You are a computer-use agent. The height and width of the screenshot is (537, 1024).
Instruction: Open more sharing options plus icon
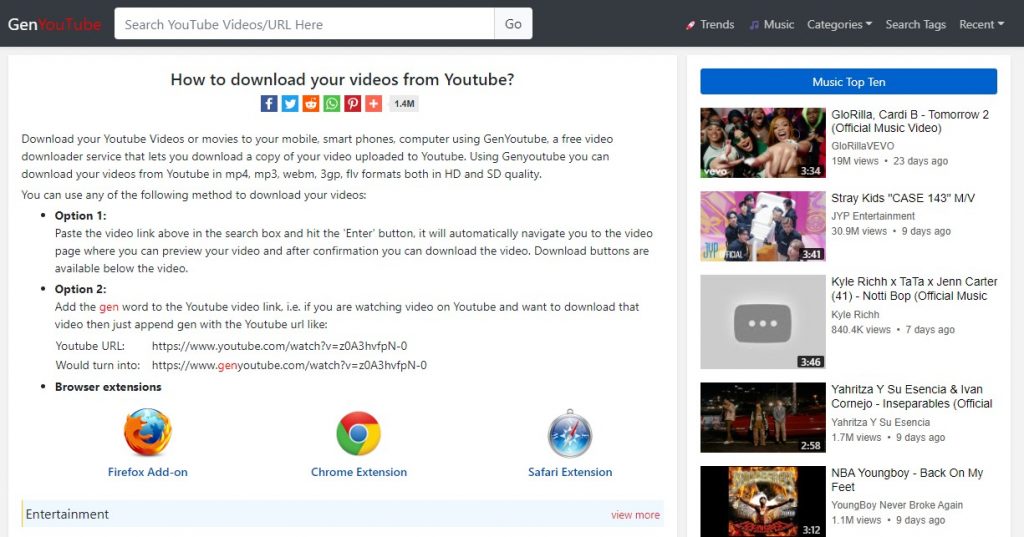[374, 103]
